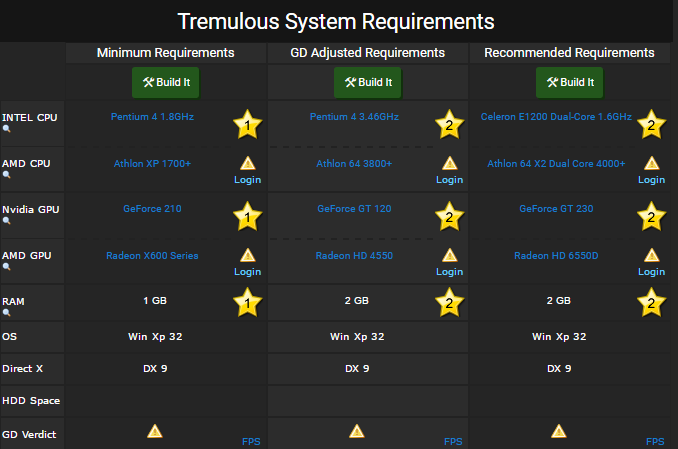Follow the Radeon HD 6550D link
The width and height of the screenshot is (678, 449).
[x=556, y=255]
